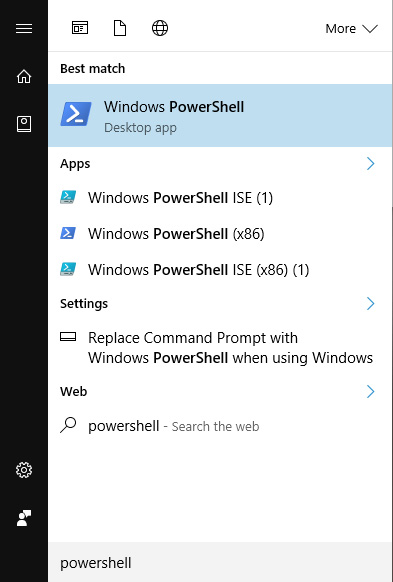Open the hamburger menu icon
This screenshot has width=393, height=582.
[x=24, y=29]
